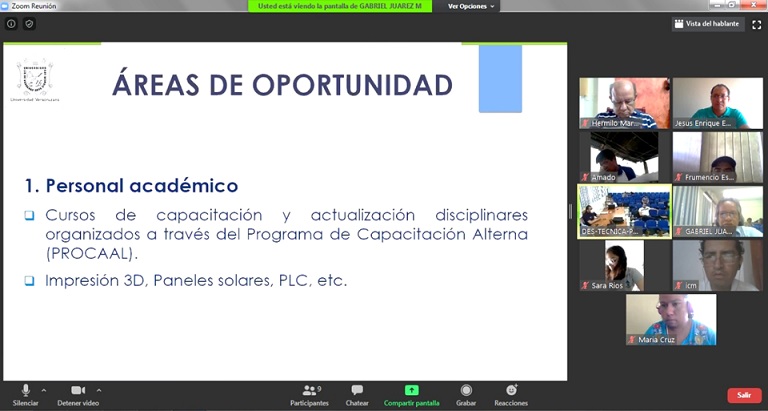Click the green Compartir pantalla icon
Image resolution: width=768 pixels, height=411 pixels.
coord(411,390)
